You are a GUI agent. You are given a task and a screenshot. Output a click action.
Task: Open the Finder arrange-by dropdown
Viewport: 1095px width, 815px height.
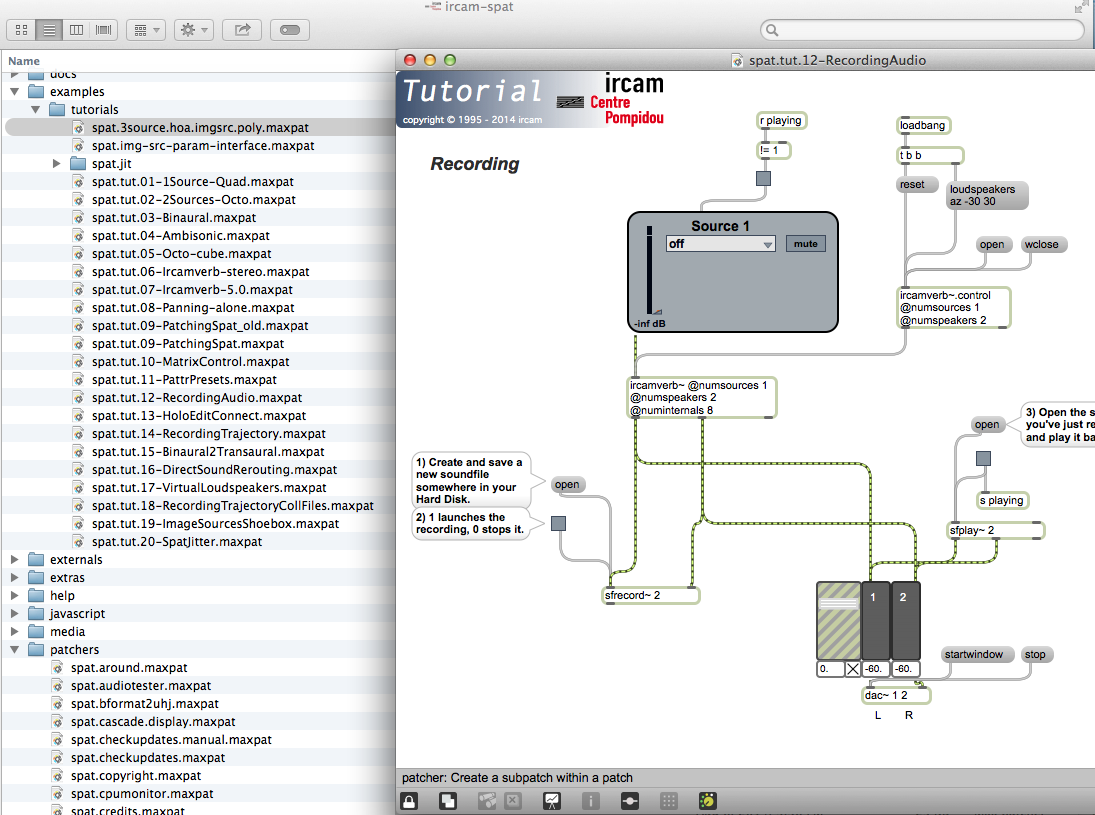pos(146,30)
